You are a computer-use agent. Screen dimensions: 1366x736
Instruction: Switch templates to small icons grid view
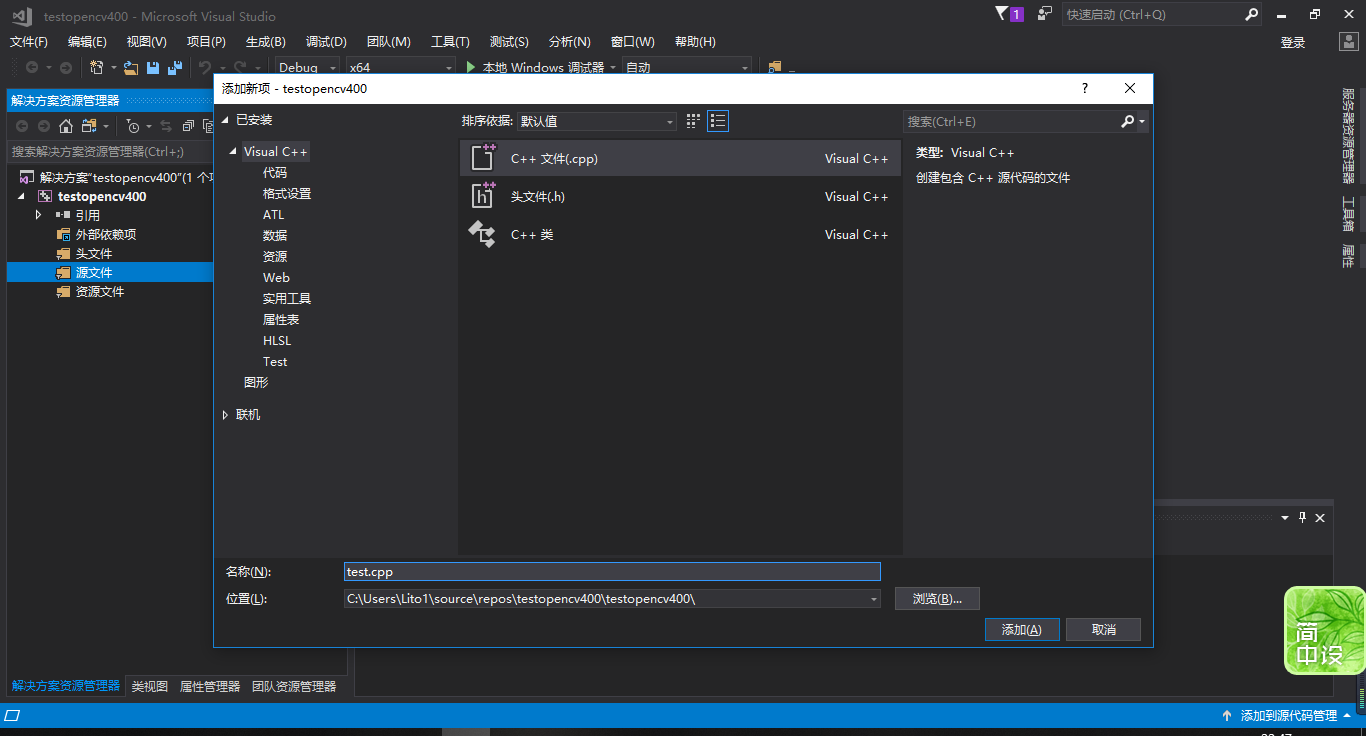[x=693, y=120]
